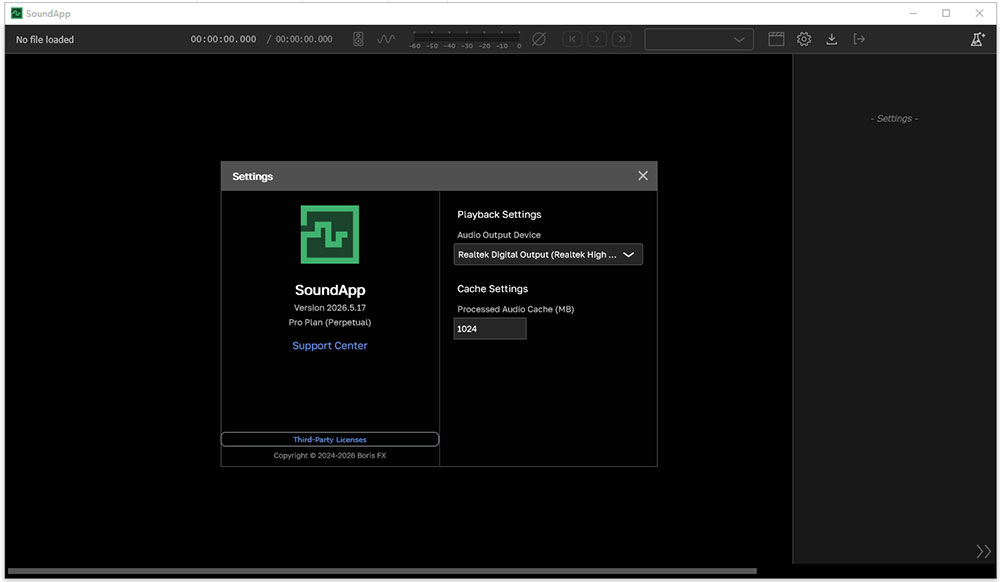
Task: Click the "Cache Settings" heading
Action: tap(492, 289)
